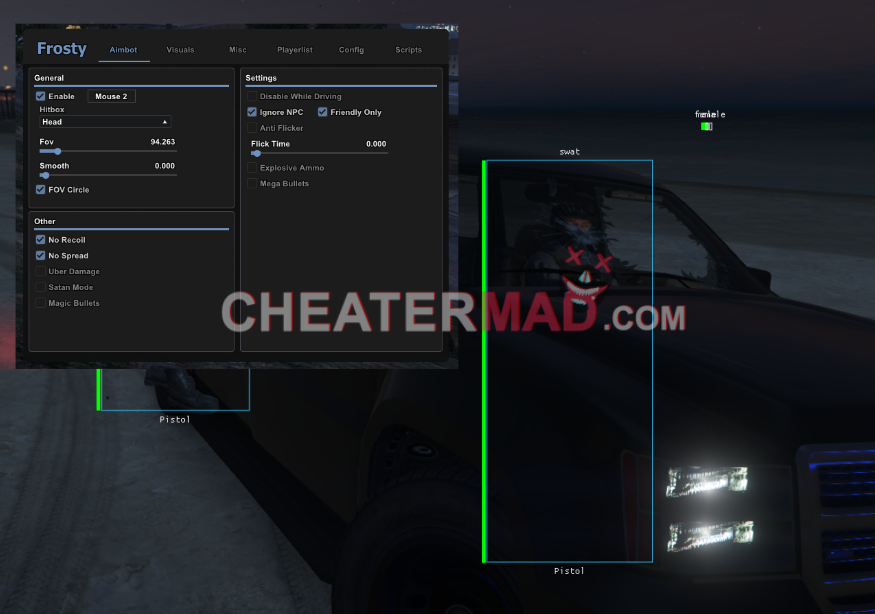Go to the Playerlist tab
Screen dimensions: 875x614
point(295,50)
